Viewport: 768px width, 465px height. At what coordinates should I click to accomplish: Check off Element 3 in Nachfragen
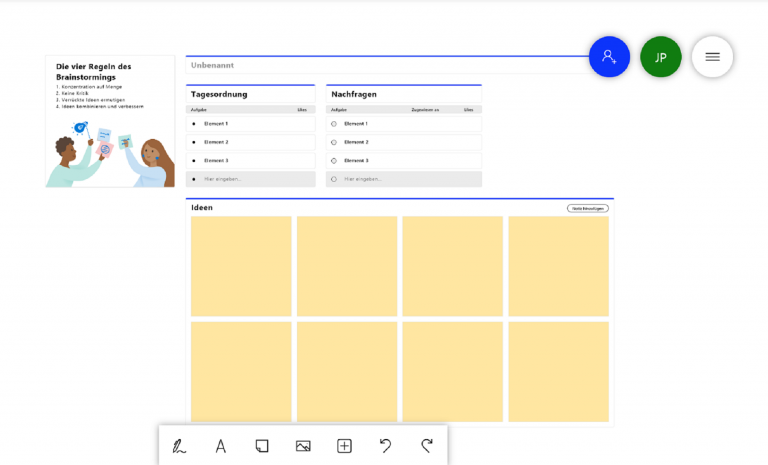click(x=334, y=161)
